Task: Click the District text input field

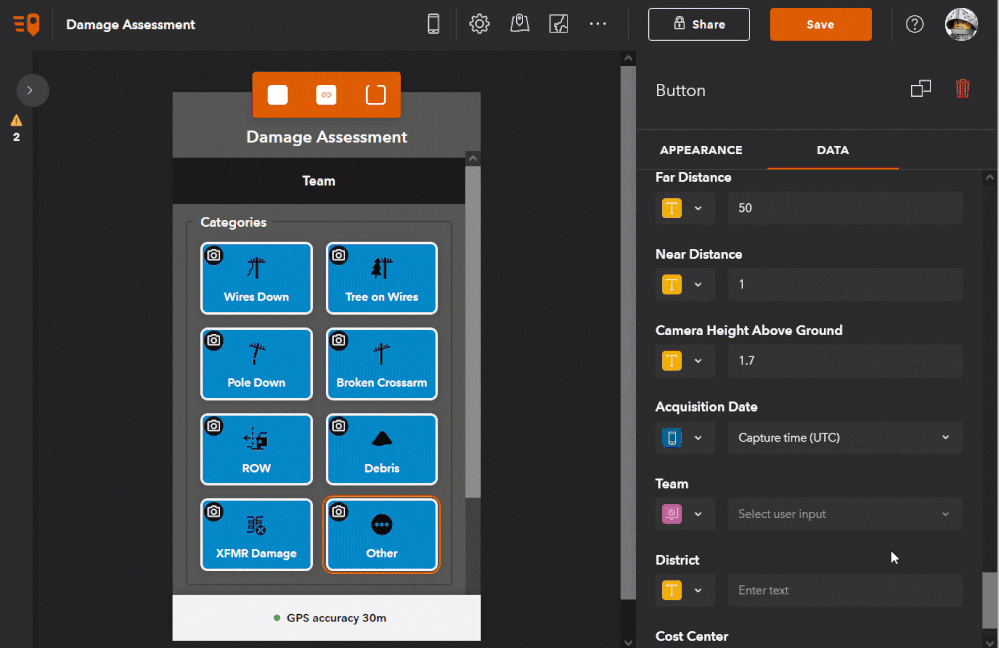Action: pos(845,591)
